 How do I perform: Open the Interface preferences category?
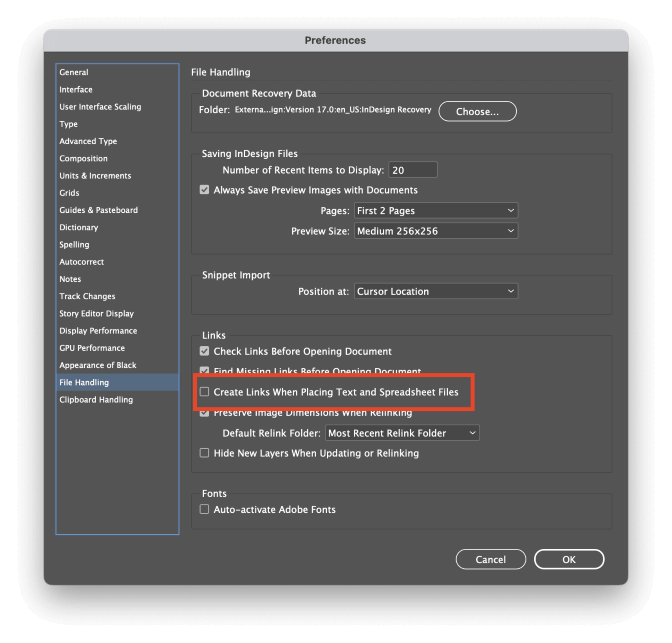[76, 90]
